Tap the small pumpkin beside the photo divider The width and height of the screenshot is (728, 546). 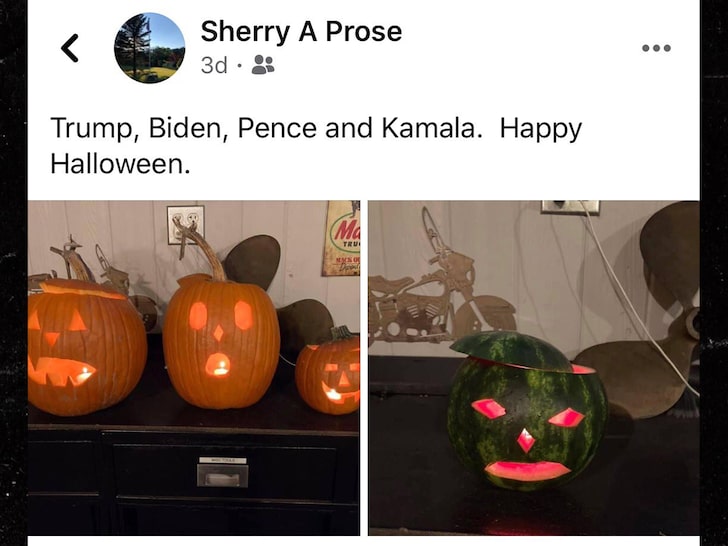click(x=329, y=374)
